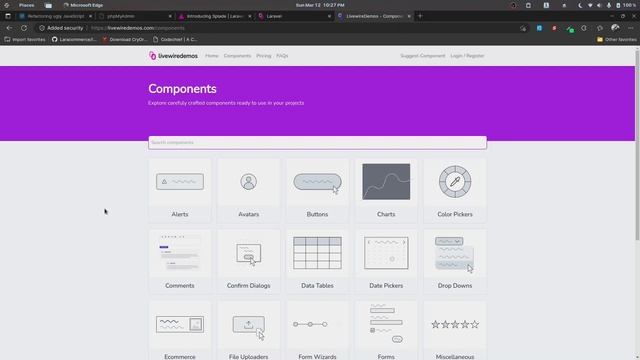This screenshot has height=360, width=640.
Task: Open the Home nav link
Action: tap(212, 56)
